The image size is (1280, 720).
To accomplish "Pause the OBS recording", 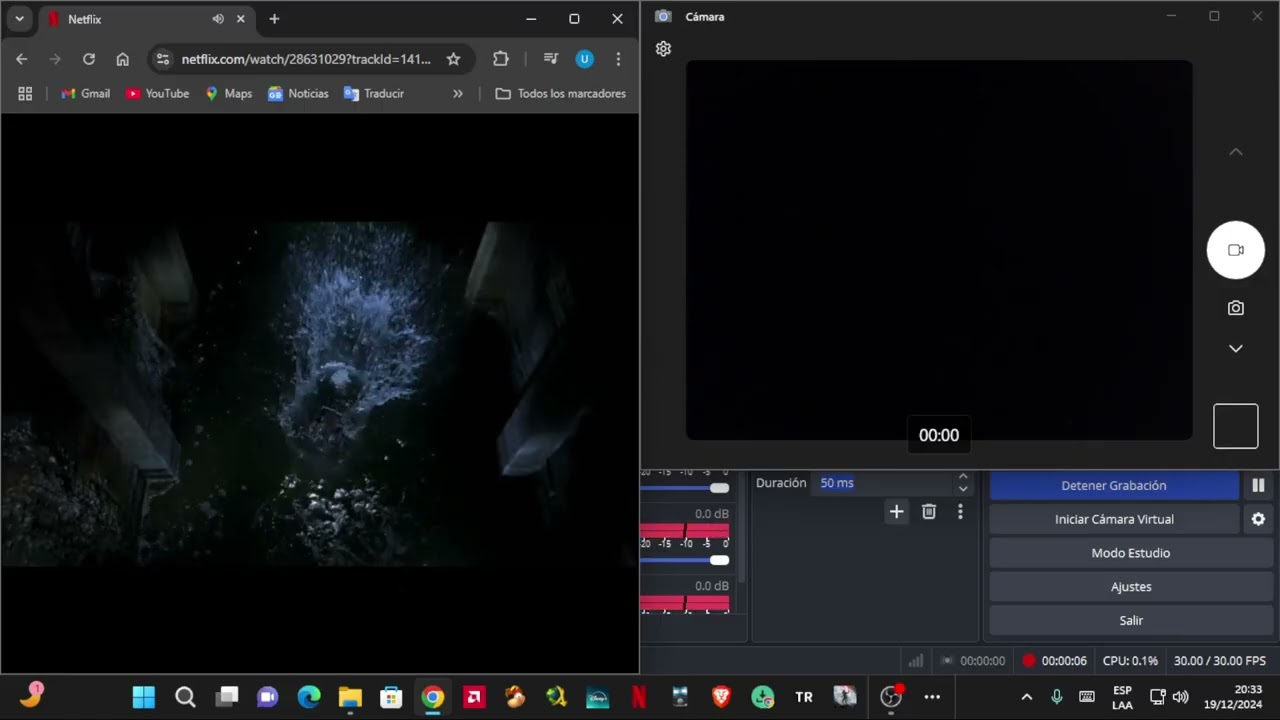I will tap(1258, 485).
